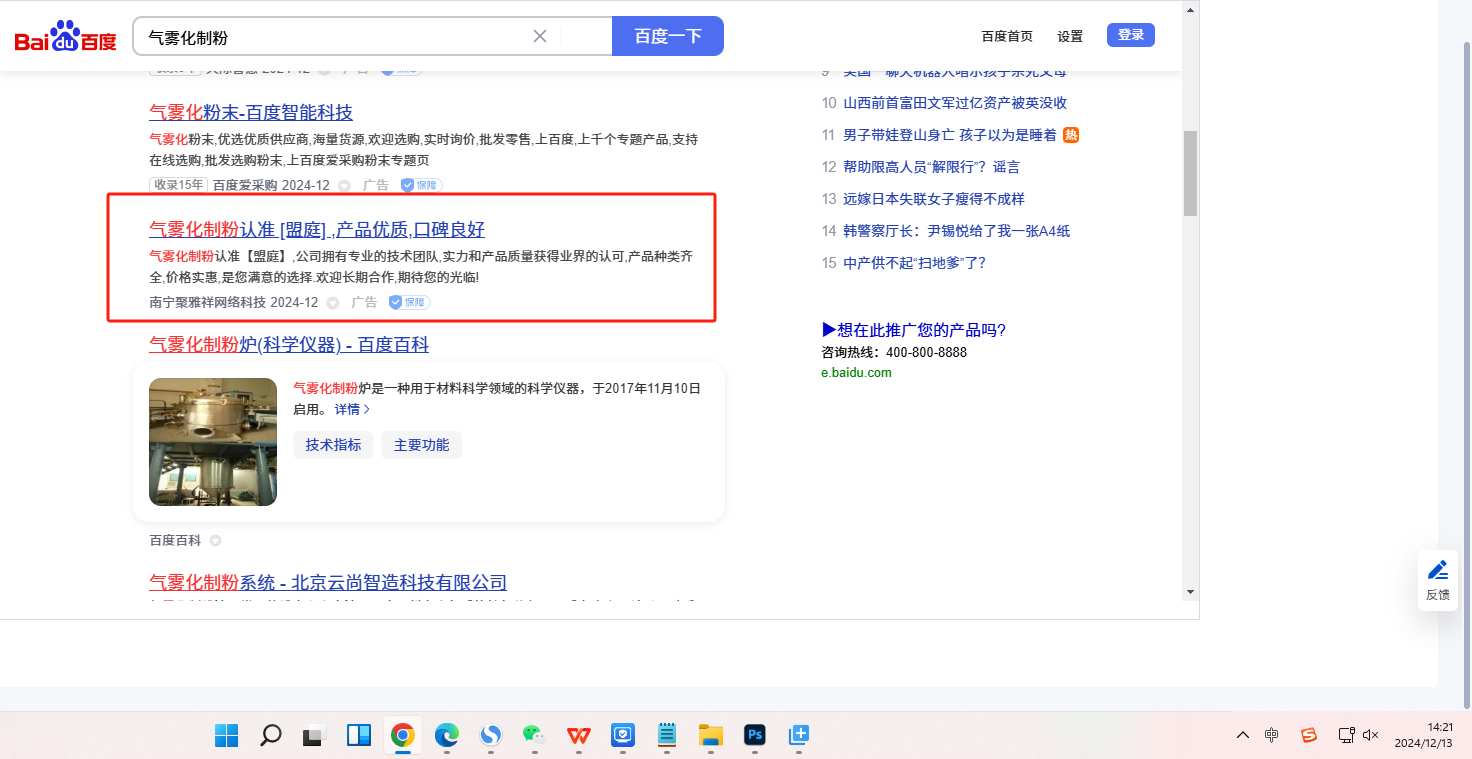Launch Photoshop from the taskbar
1472x759 pixels.
754,736
